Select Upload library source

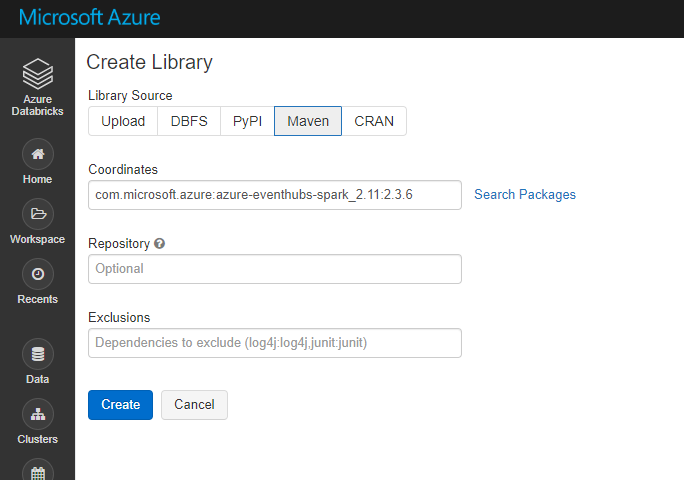point(123,121)
